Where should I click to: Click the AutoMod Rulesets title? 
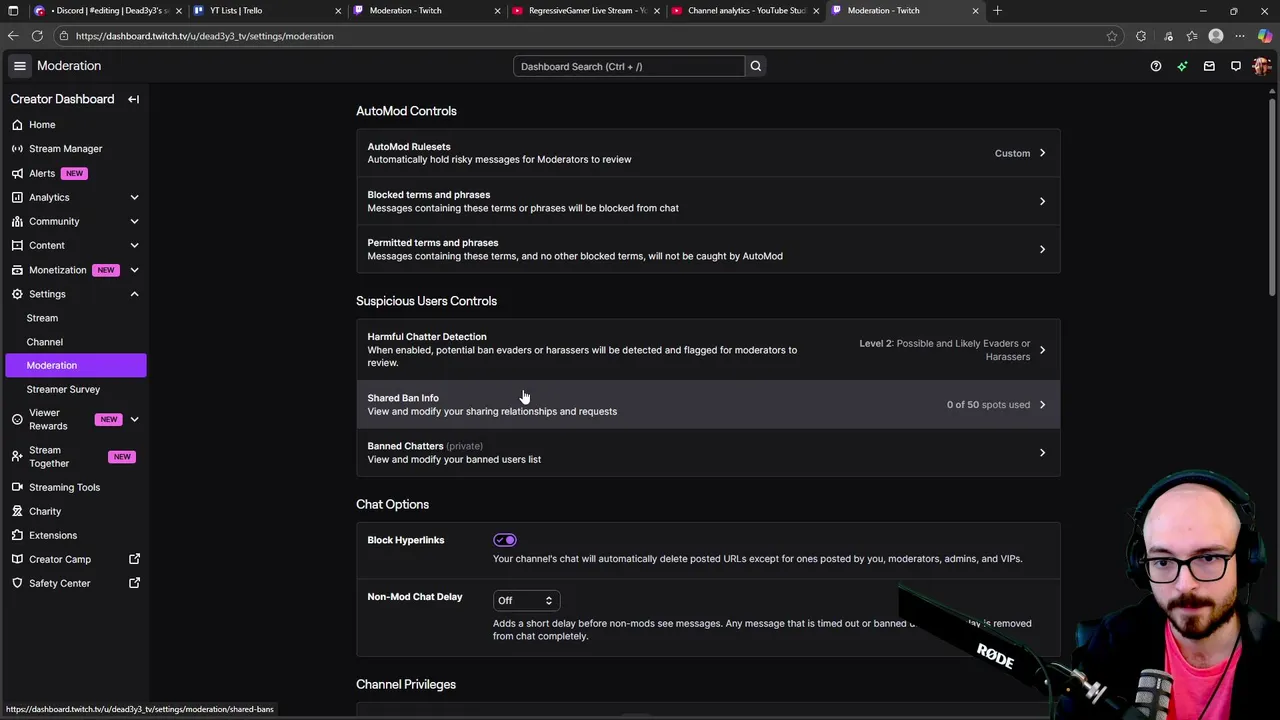tap(409, 146)
